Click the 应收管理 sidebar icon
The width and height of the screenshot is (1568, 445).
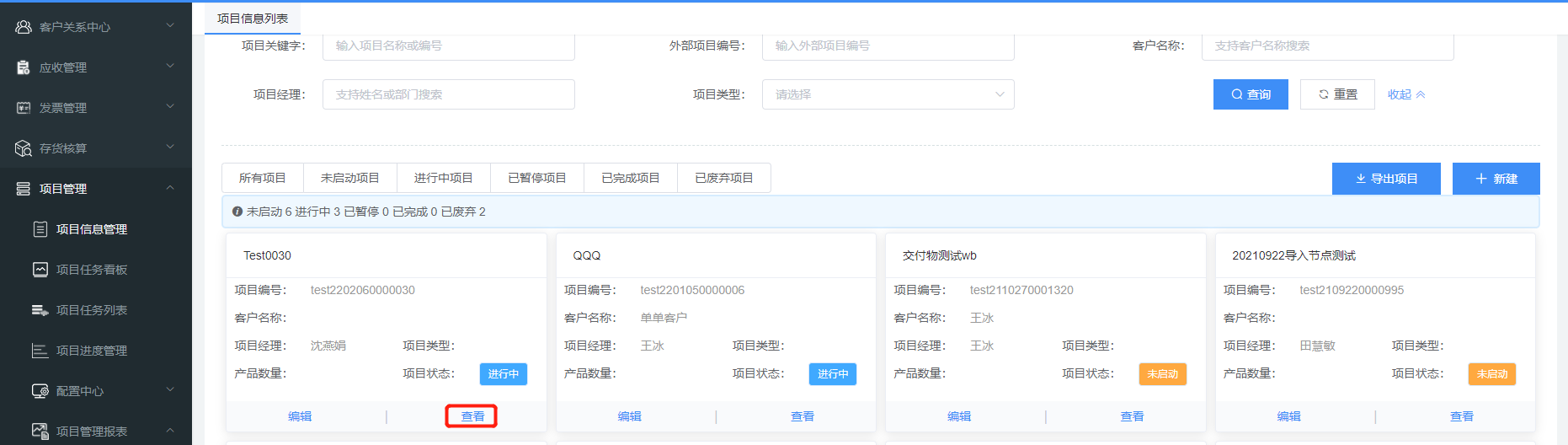[24, 67]
